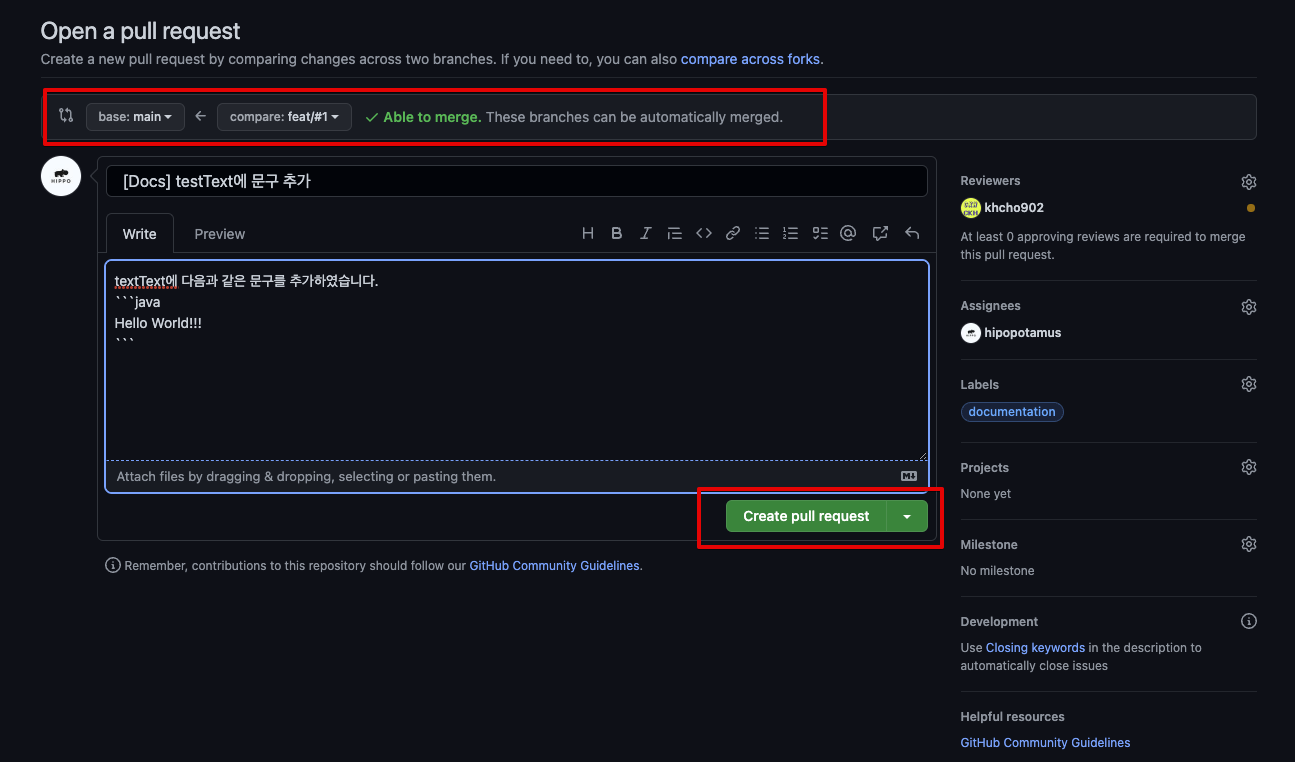The height and width of the screenshot is (762, 1295).
Task: Insert a task list
Action: pos(820,233)
